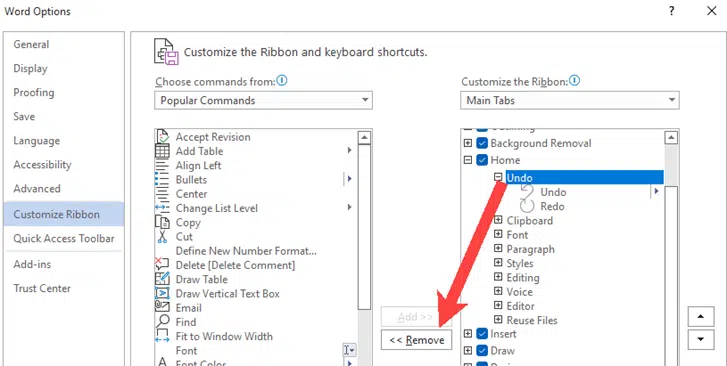Open the General options category
Image resolution: width=727 pixels, height=366 pixels.
[64, 45]
